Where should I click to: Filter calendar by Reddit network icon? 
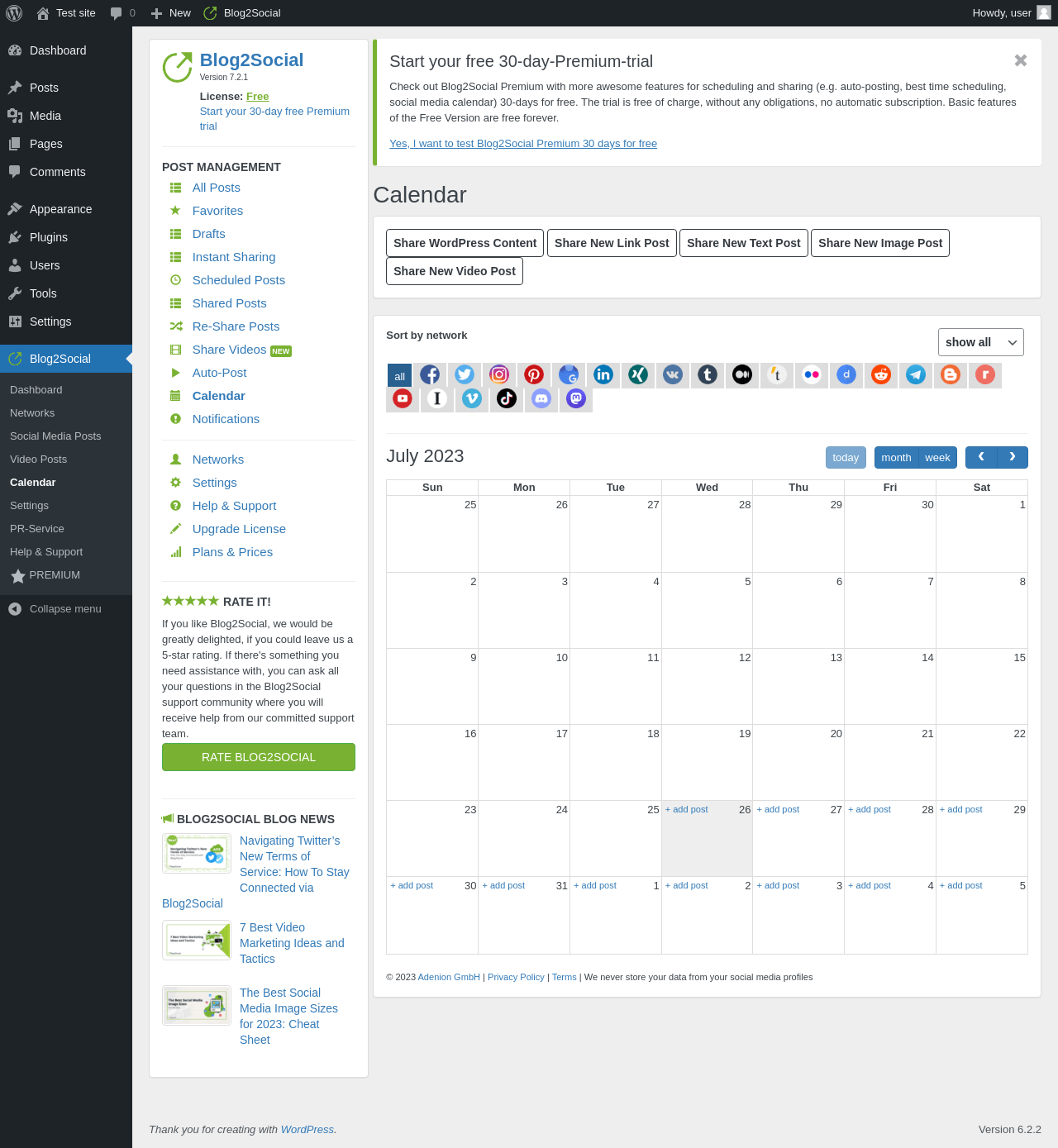pos(881,374)
